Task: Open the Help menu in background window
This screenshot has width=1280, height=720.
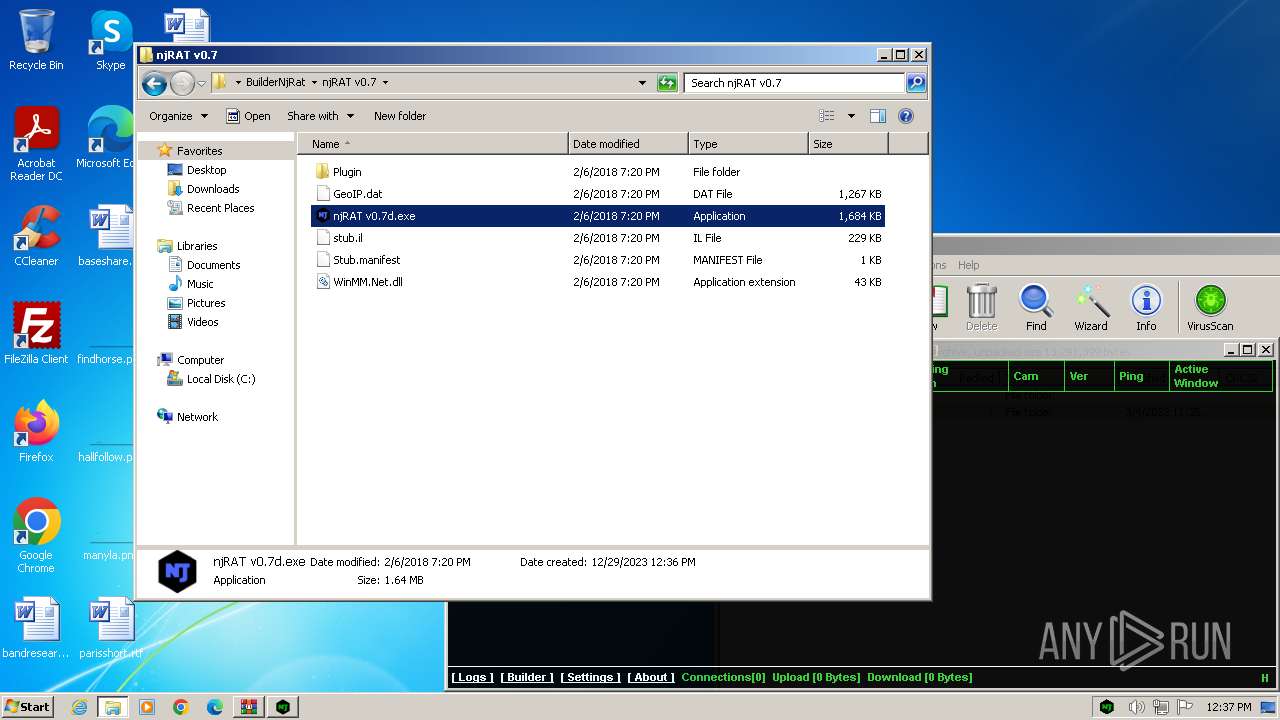Action: pos(968,265)
